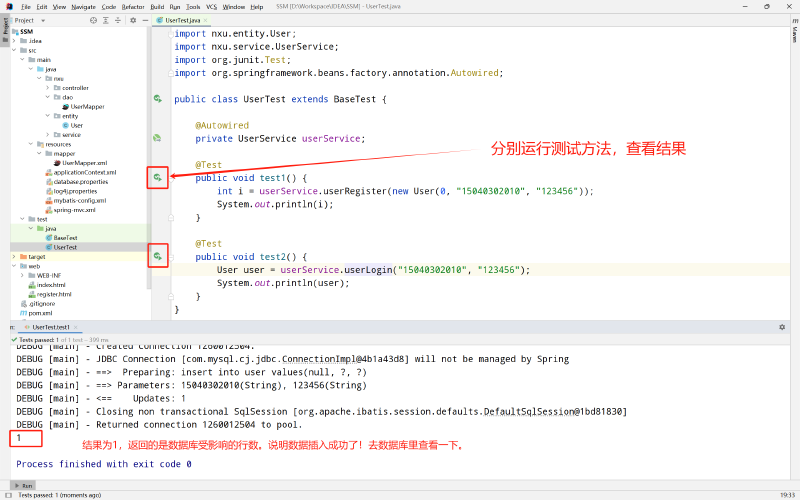Image resolution: width=800 pixels, height=500 pixels.
Task: Expand the service package
Action: 48,135
